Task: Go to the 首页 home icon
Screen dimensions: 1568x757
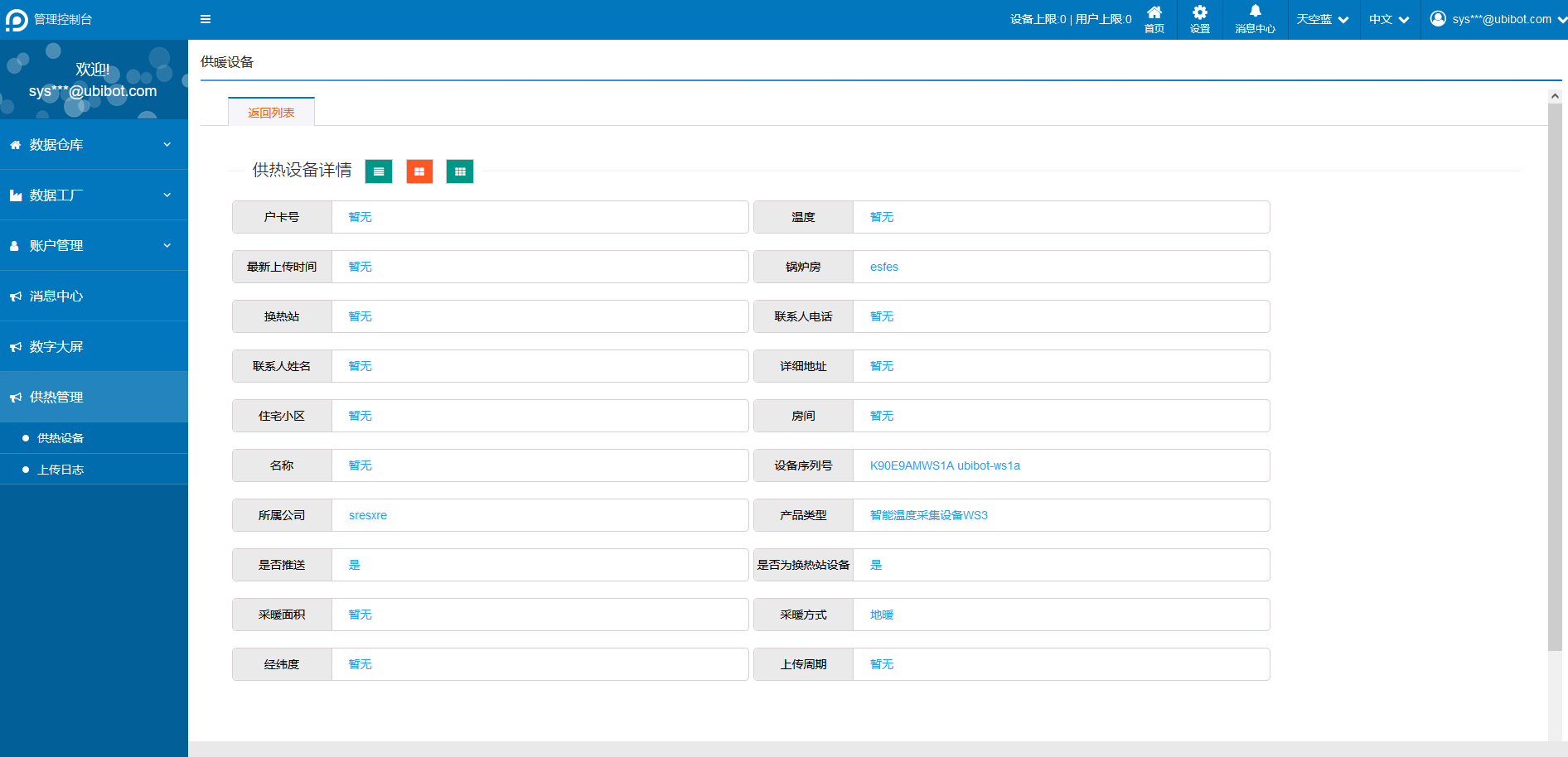Action: pos(1154,12)
